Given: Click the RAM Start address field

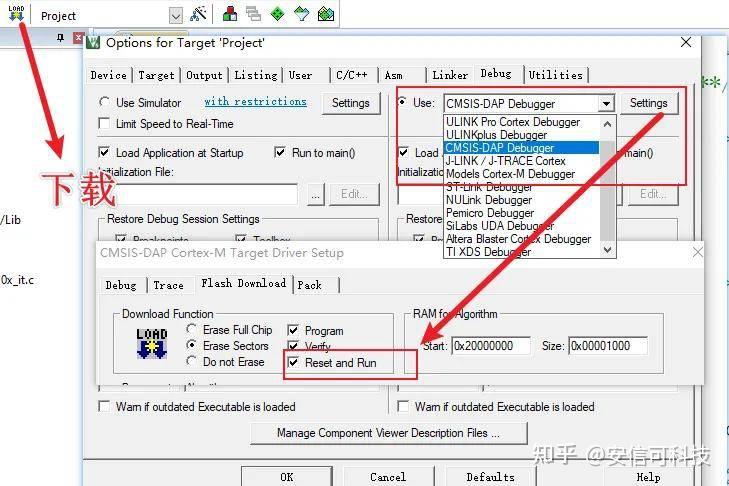Looking at the screenshot, I should [490, 346].
